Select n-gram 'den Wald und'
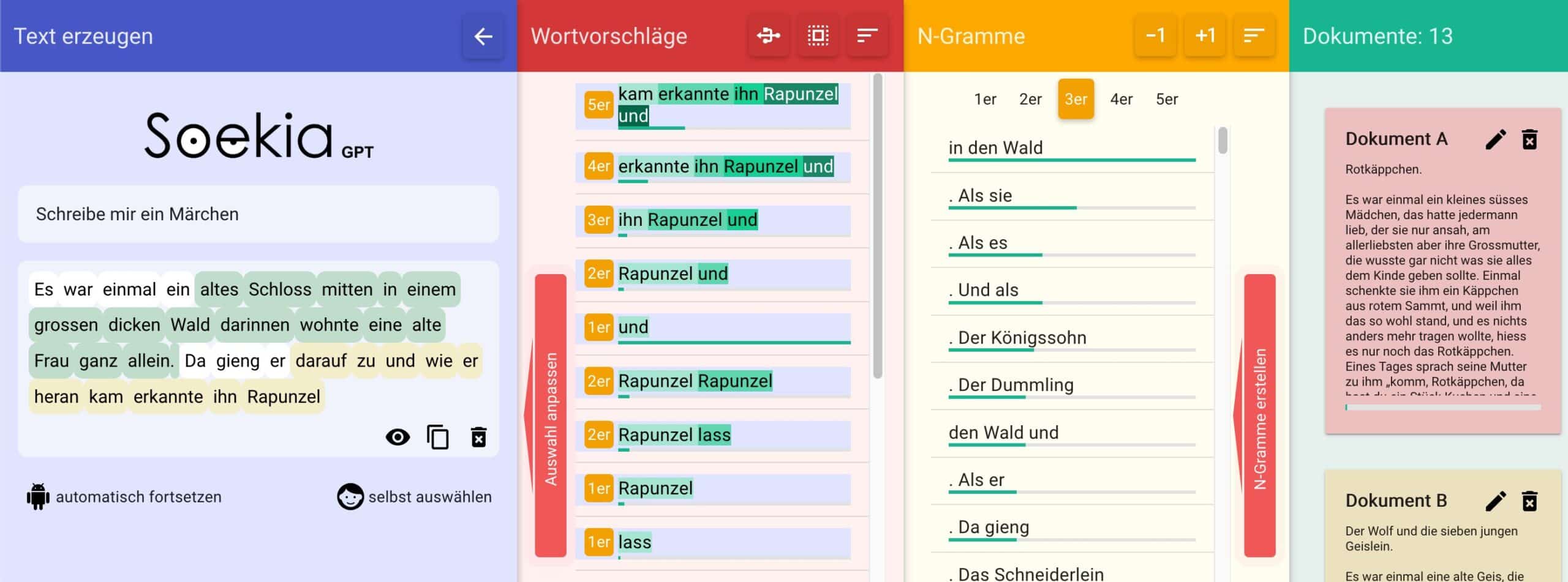This screenshot has height=582, width=1568. (1072, 433)
